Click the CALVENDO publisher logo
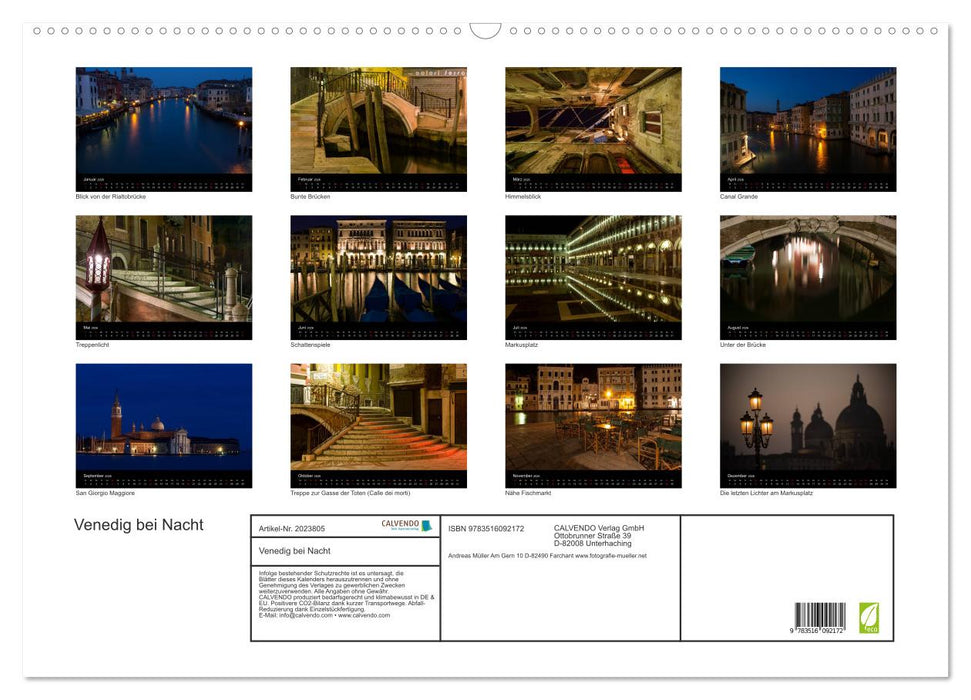This screenshot has height=700, width=971. (398, 523)
